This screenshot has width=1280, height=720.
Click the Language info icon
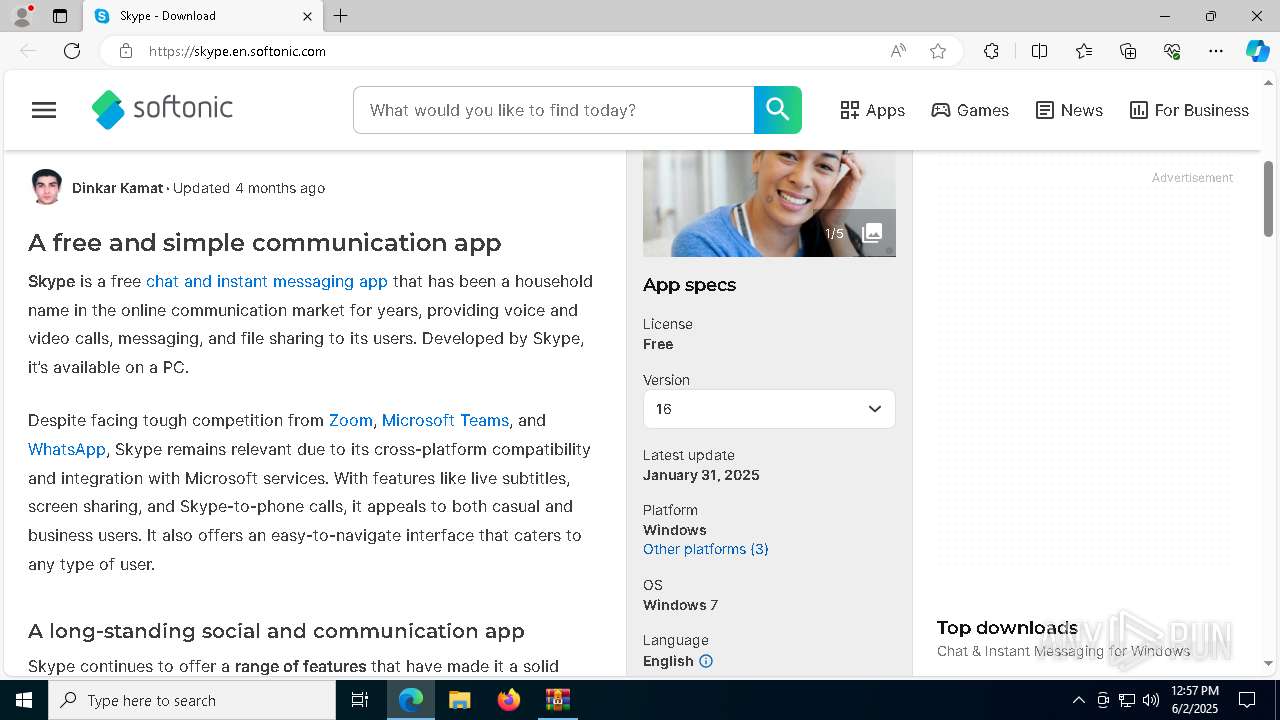click(x=706, y=661)
